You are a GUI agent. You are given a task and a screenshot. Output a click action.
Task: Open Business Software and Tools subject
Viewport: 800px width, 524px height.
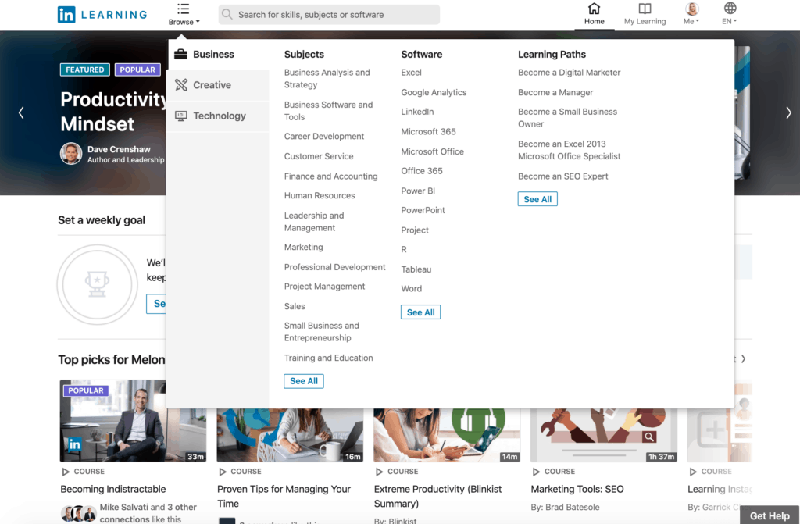point(328,111)
